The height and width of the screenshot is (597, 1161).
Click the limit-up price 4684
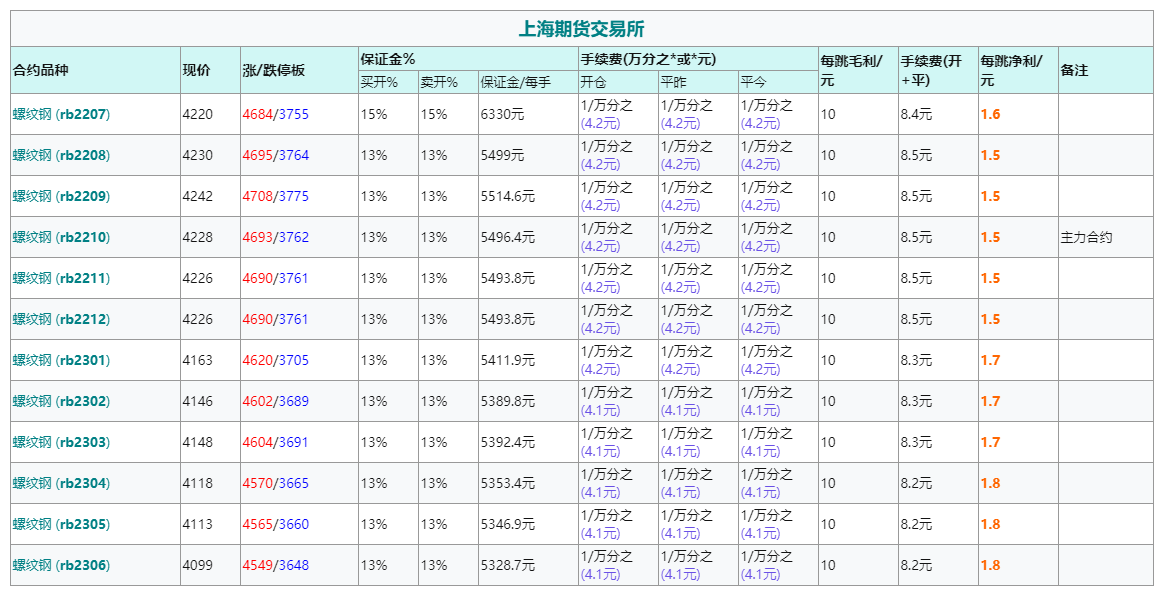[258, 114]
